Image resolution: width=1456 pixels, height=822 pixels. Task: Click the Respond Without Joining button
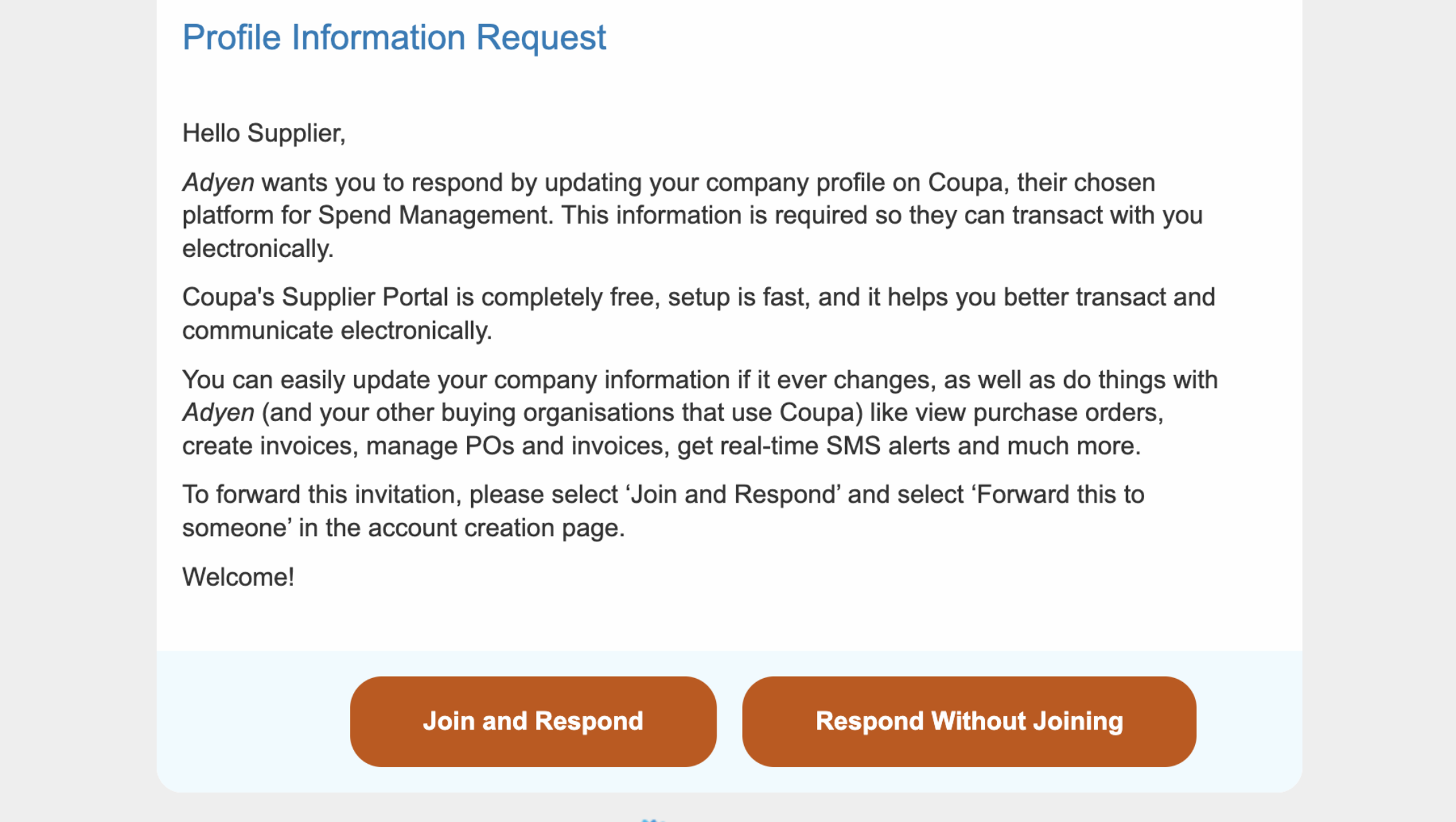(969, 721)
